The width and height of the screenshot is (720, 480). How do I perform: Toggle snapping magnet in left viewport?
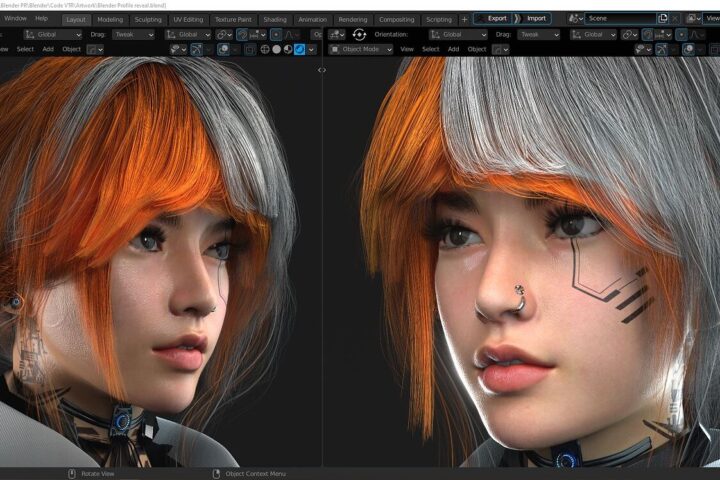(242, 34)
